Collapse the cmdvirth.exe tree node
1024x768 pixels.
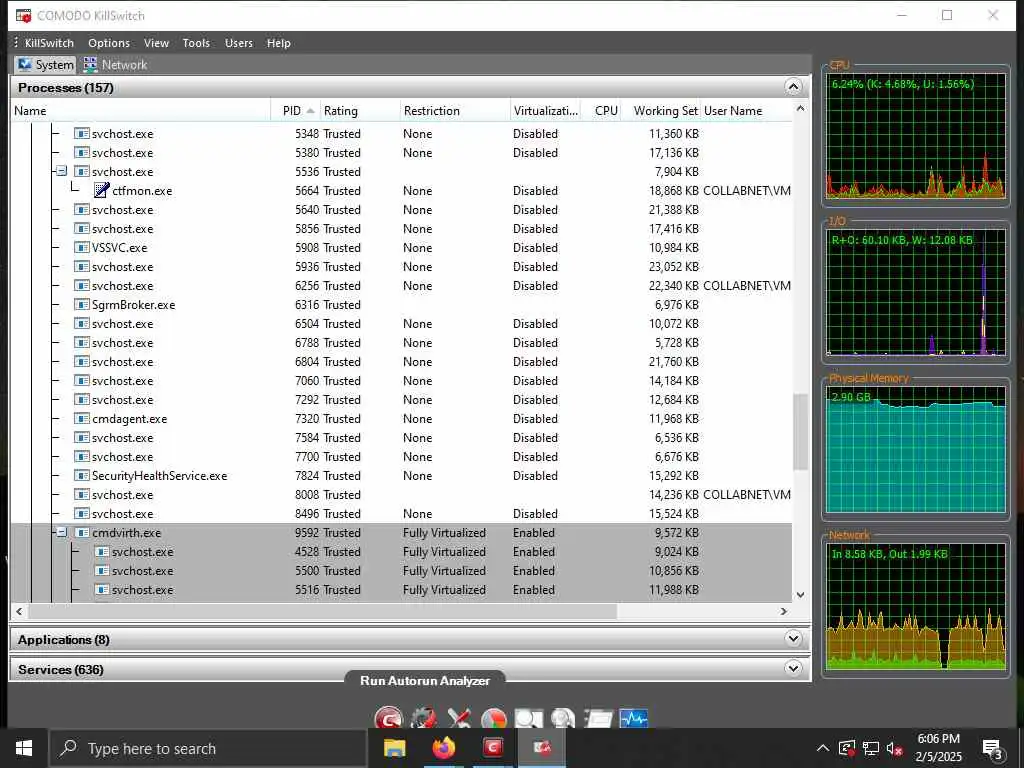pyautogui.click(x=61, y=532)
